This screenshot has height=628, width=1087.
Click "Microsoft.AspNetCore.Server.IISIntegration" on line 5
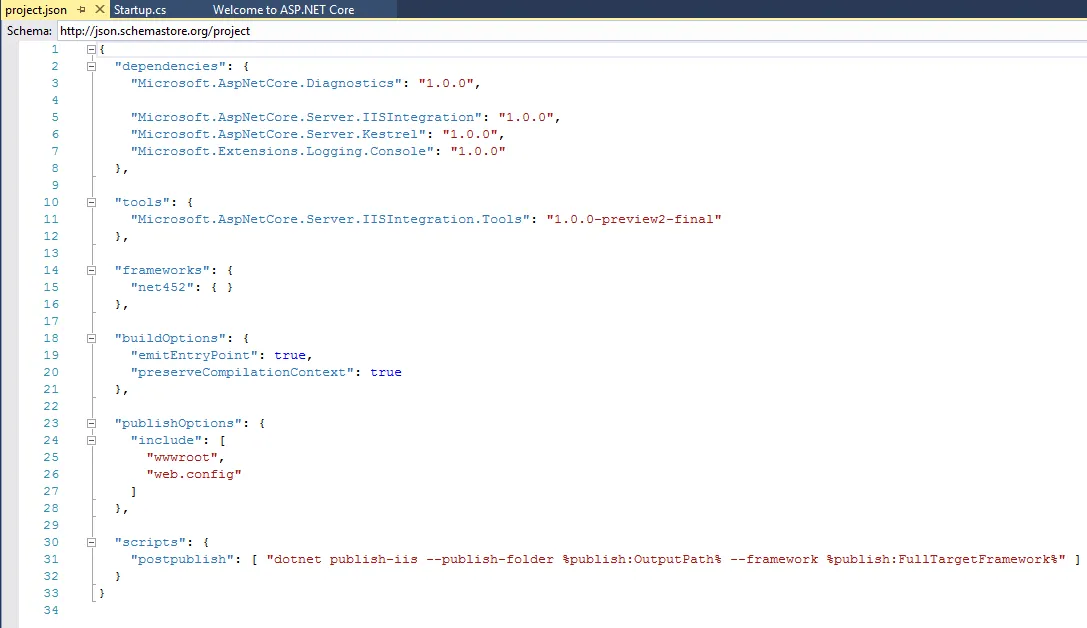pos(306,117)
